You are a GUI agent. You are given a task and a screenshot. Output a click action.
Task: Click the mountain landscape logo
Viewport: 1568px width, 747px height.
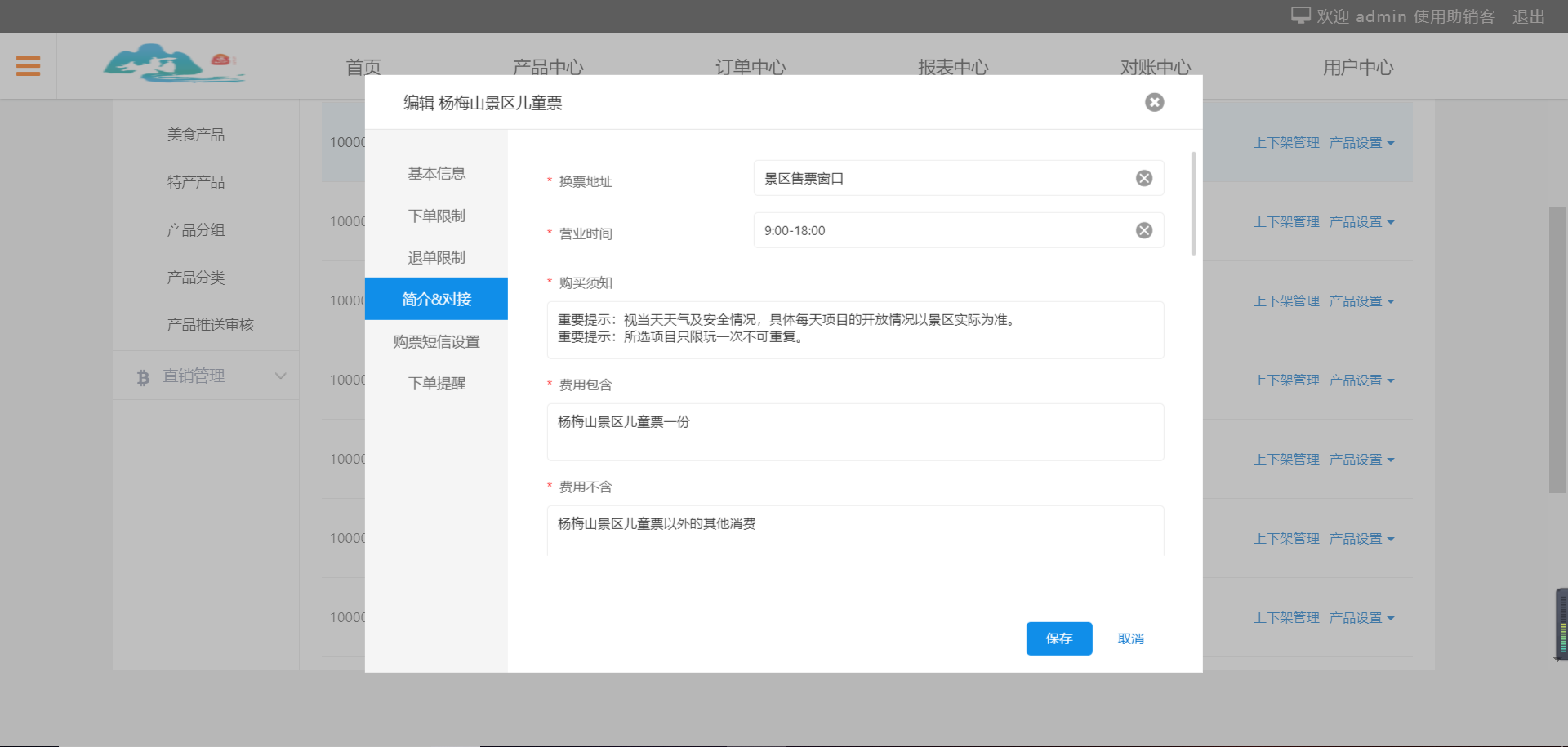174,64
